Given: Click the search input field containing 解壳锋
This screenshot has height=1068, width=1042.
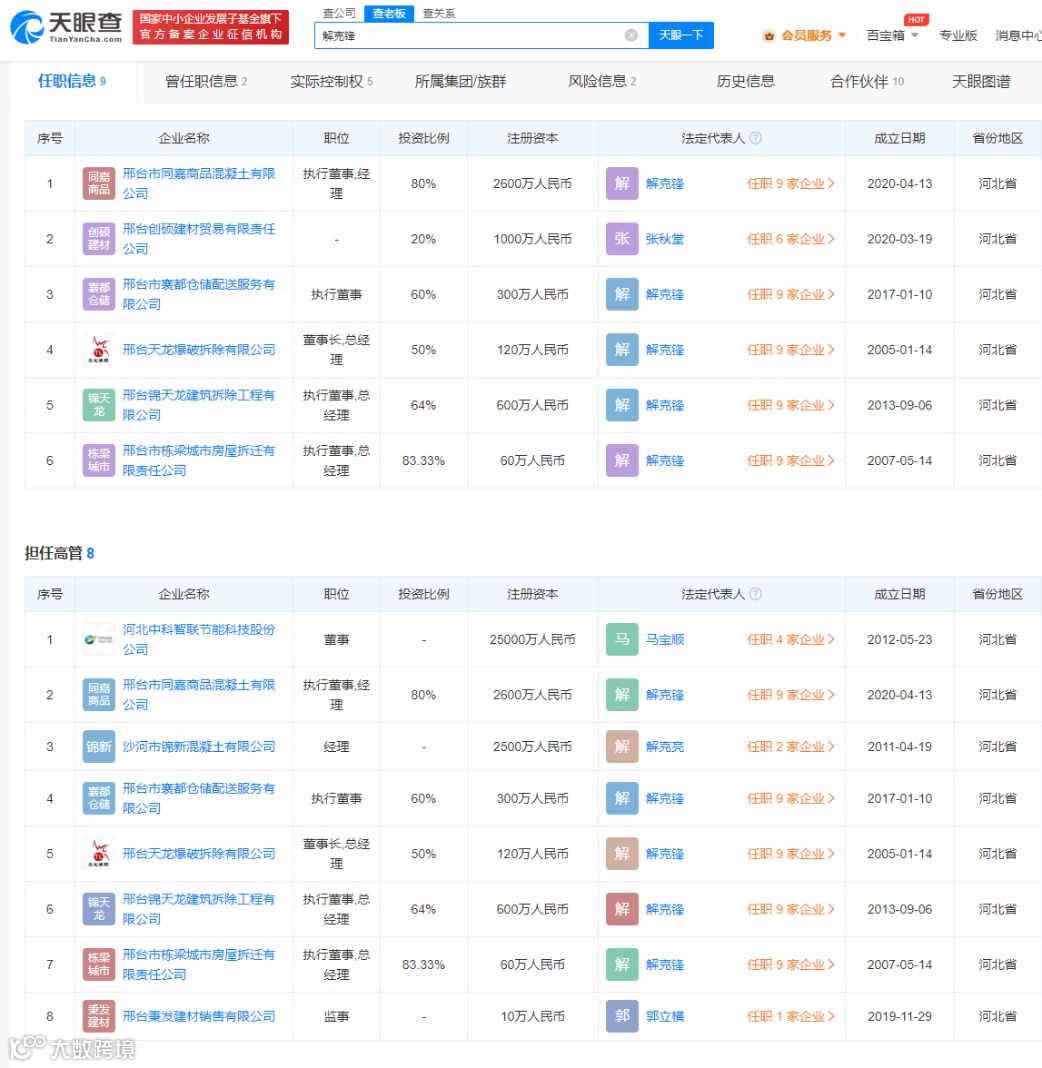Looking at the screenshot, I should pos(470,35).
